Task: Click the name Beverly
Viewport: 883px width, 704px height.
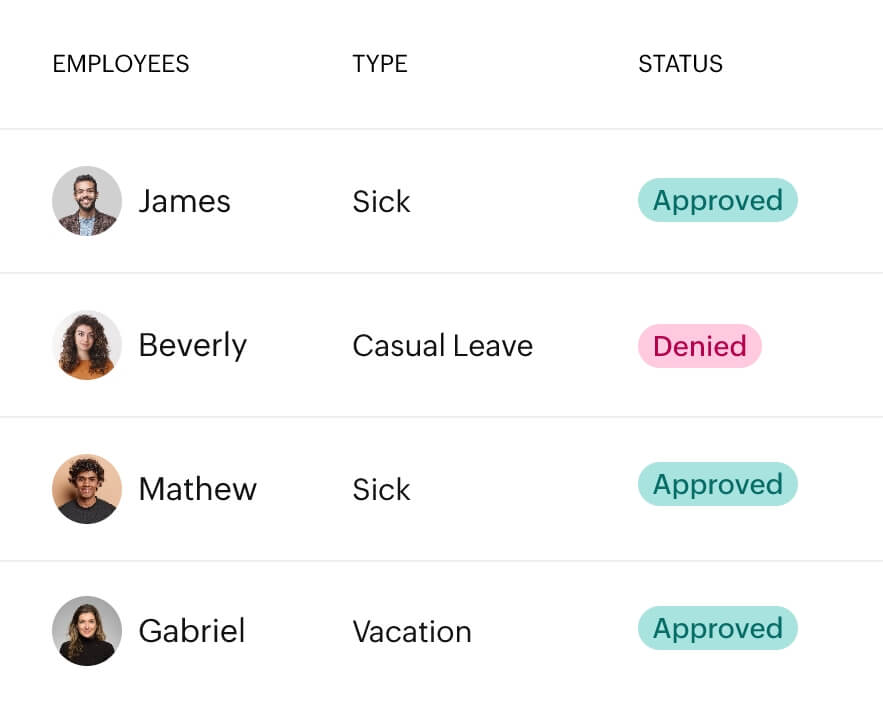Action: [192, 345]
